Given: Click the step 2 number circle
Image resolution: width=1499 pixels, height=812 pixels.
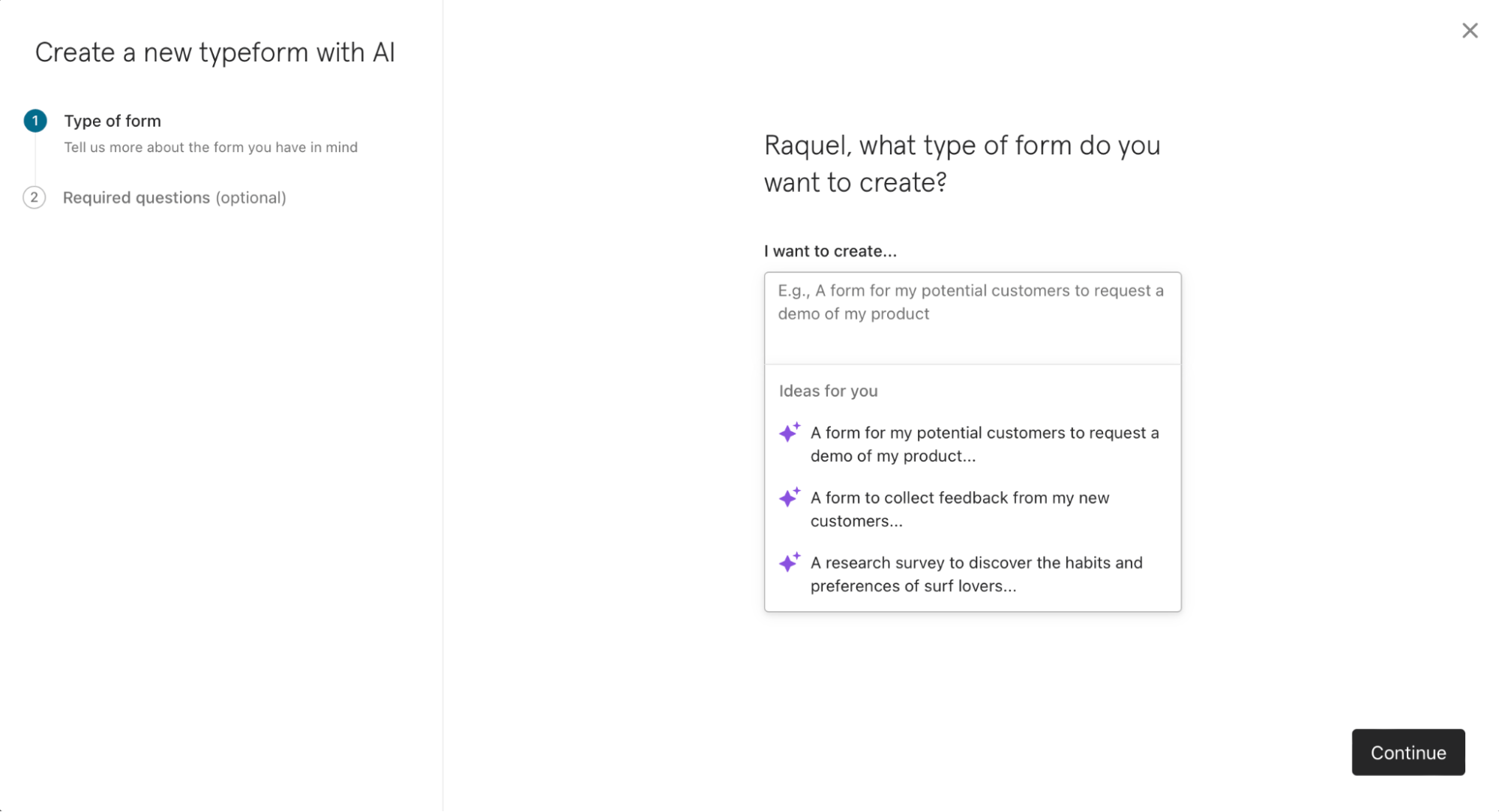Looking at the screenshot, I should [x=34, y=197].
